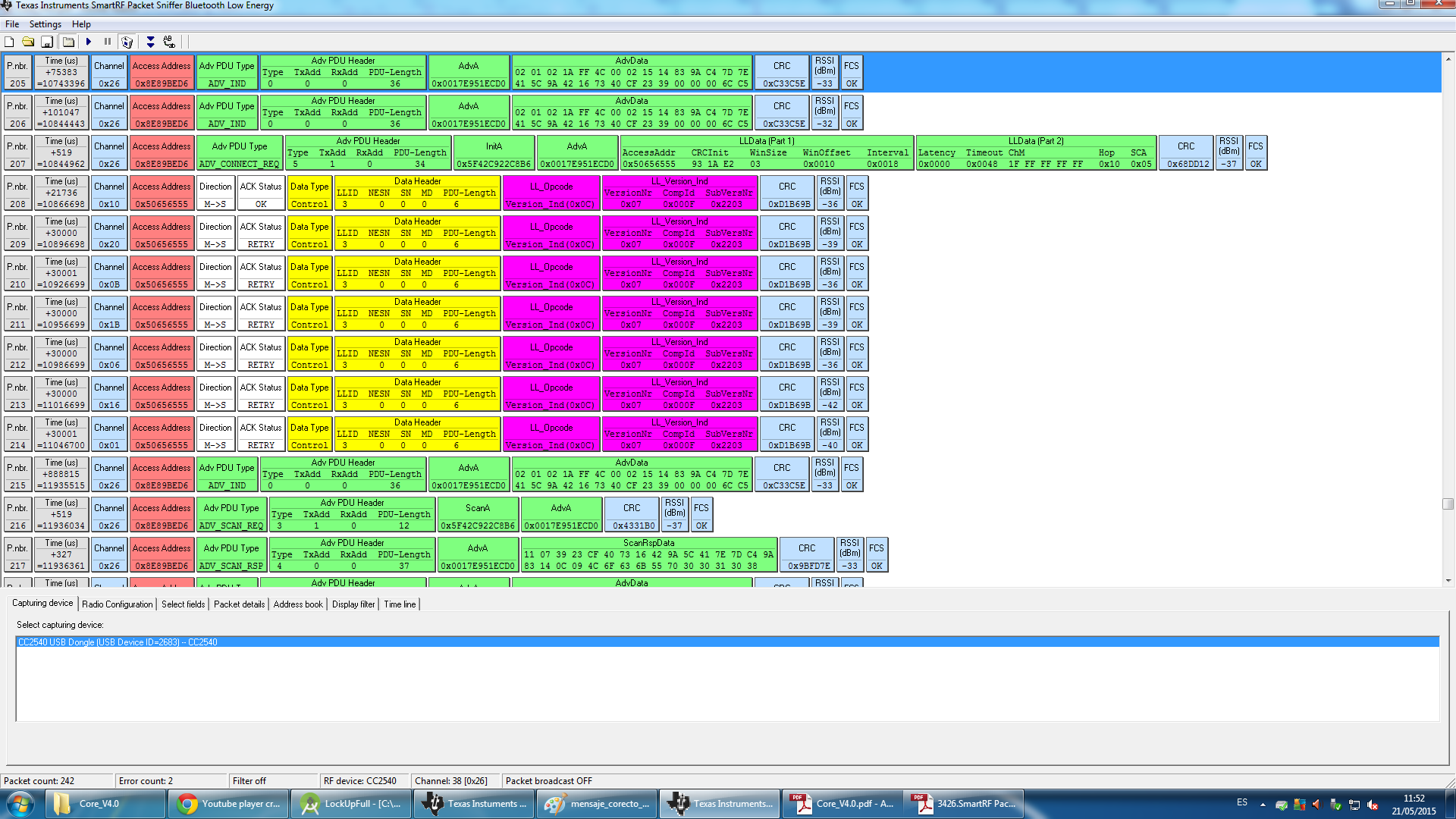Click ScanRspData field of packet 217

pyautogui.click(x=648, y=555)
